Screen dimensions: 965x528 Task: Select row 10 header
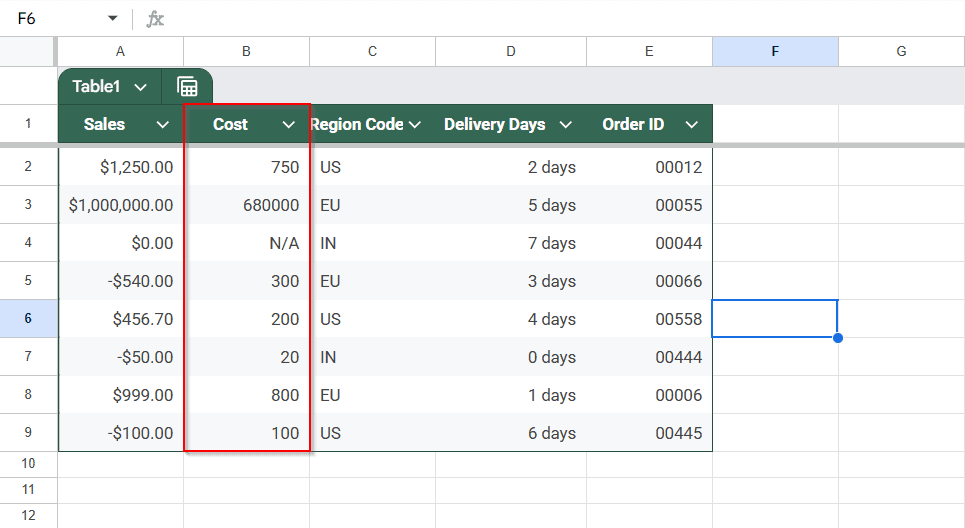(x=28, y=464)
